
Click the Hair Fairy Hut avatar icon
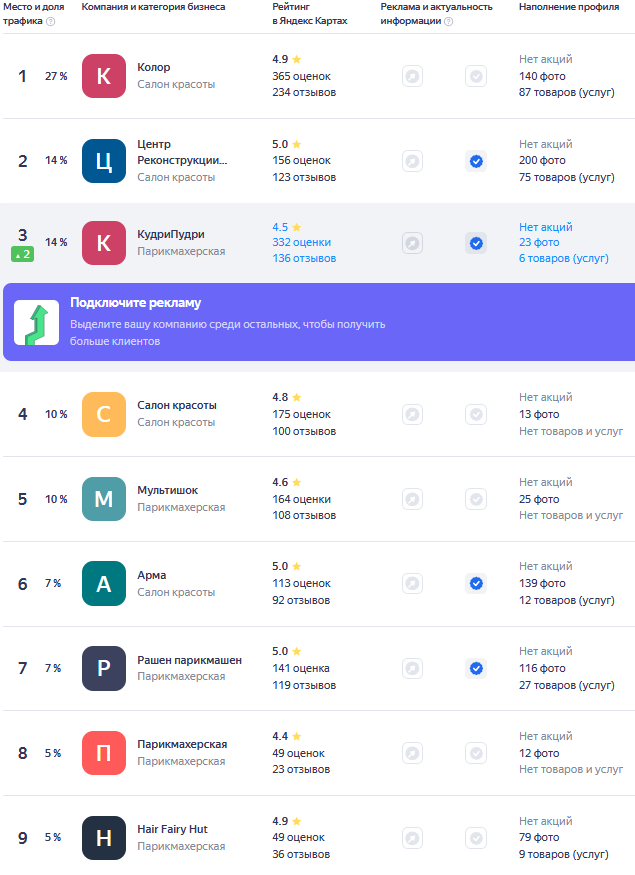(x=104, y=838)
